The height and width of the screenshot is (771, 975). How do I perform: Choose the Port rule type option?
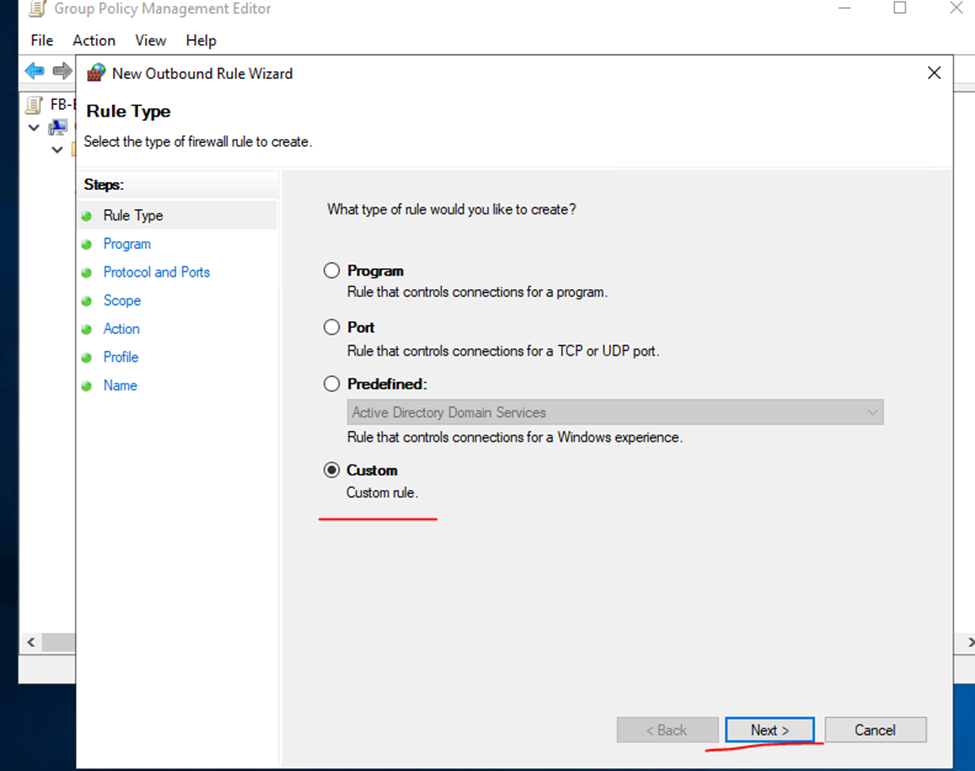pyautogui.click(x=332, y=327)
